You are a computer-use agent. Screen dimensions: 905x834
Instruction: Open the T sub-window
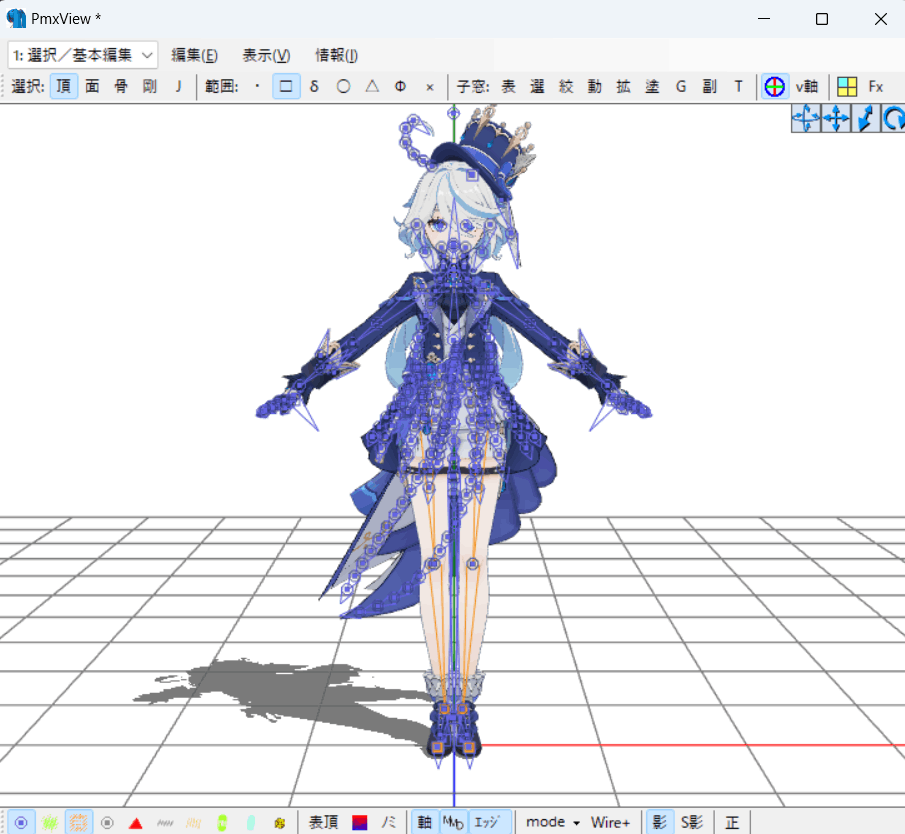[738, 87]
